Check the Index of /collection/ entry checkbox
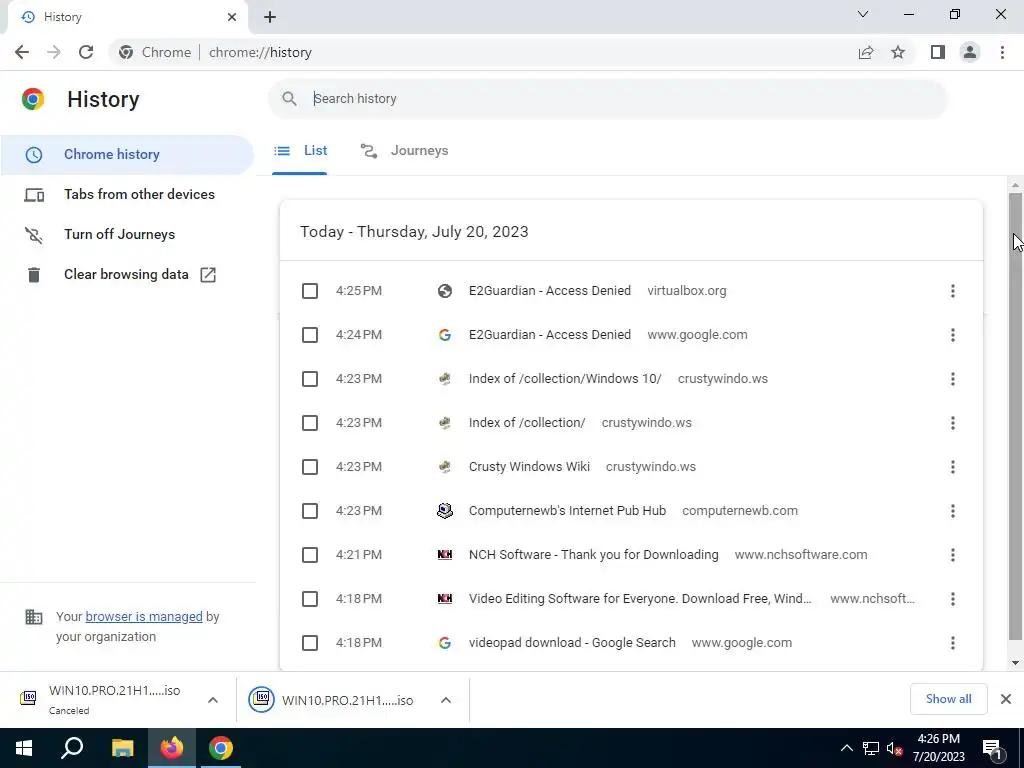1024x768 pixels. (310, 423)
